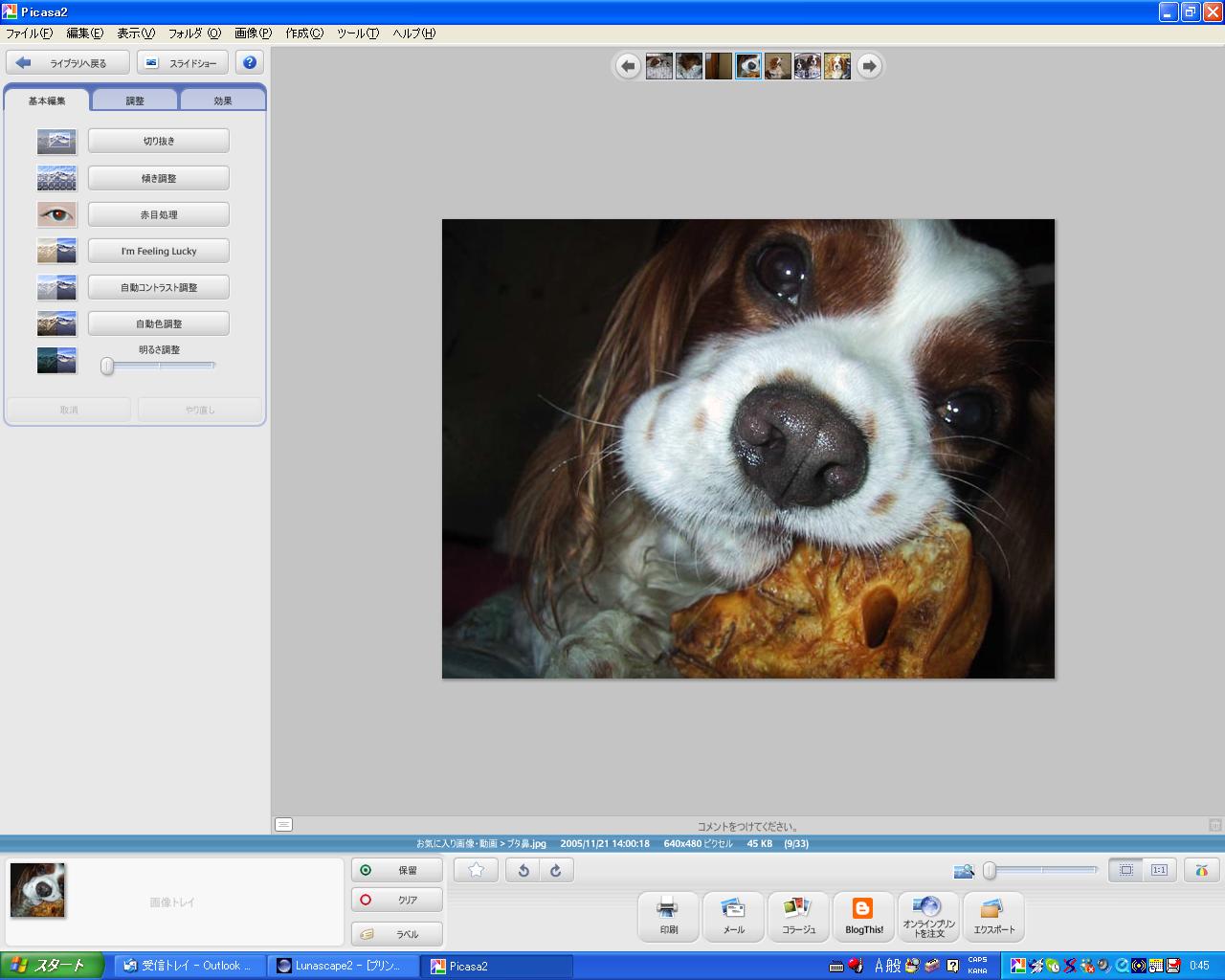Switch to the 効果 tab
Viewport: 1225px width, 980px height.
pyautogui.click(x=223, y=100)
